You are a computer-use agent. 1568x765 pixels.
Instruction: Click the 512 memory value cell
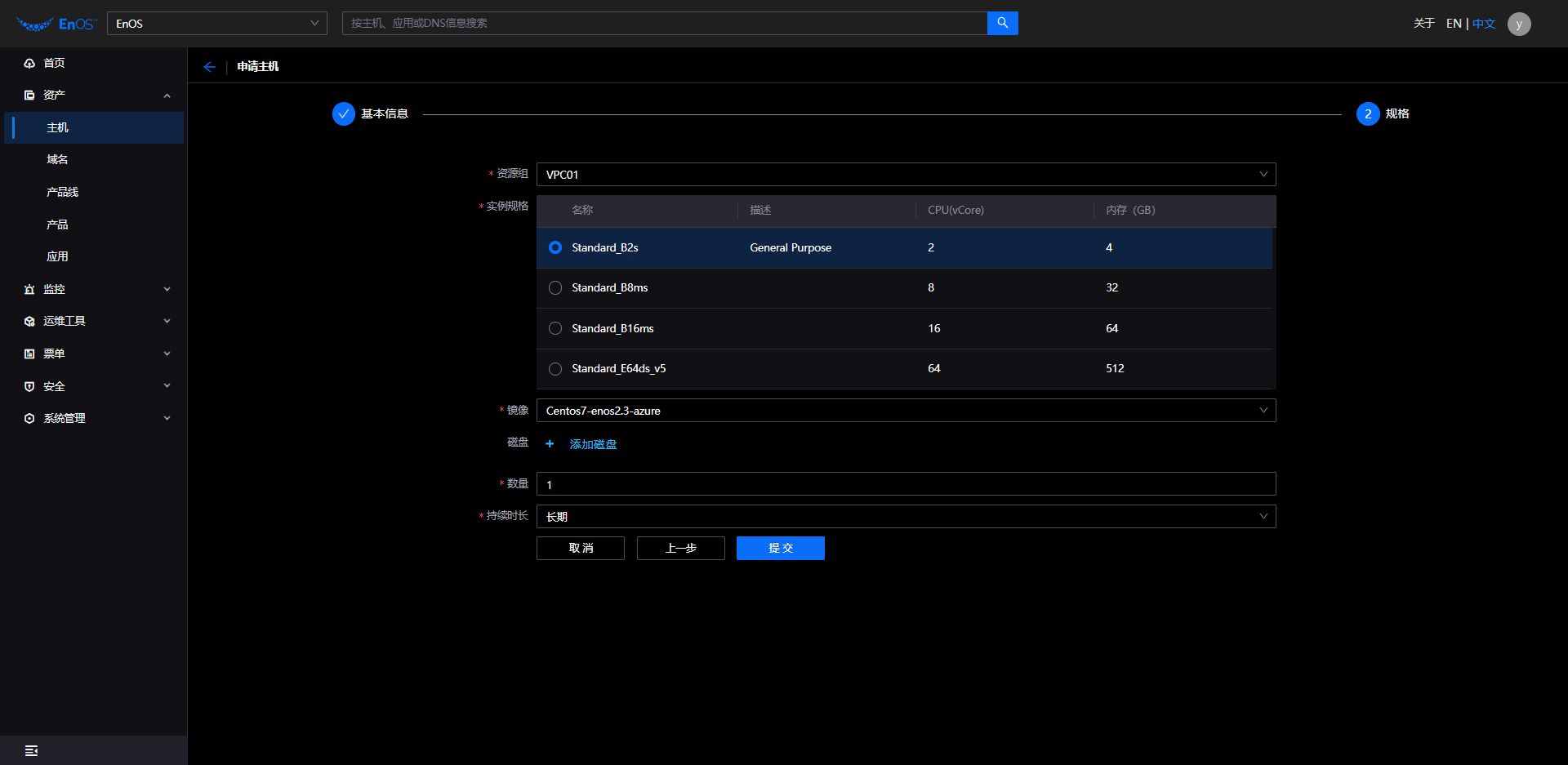1115,369
